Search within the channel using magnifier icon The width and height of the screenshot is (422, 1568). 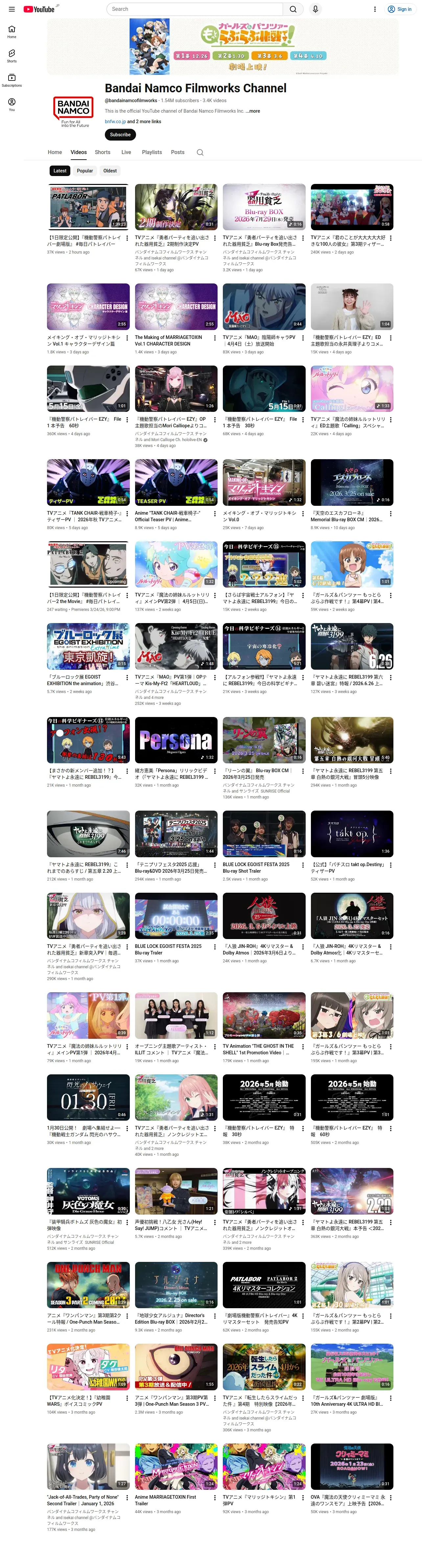(x=200, y=152)
